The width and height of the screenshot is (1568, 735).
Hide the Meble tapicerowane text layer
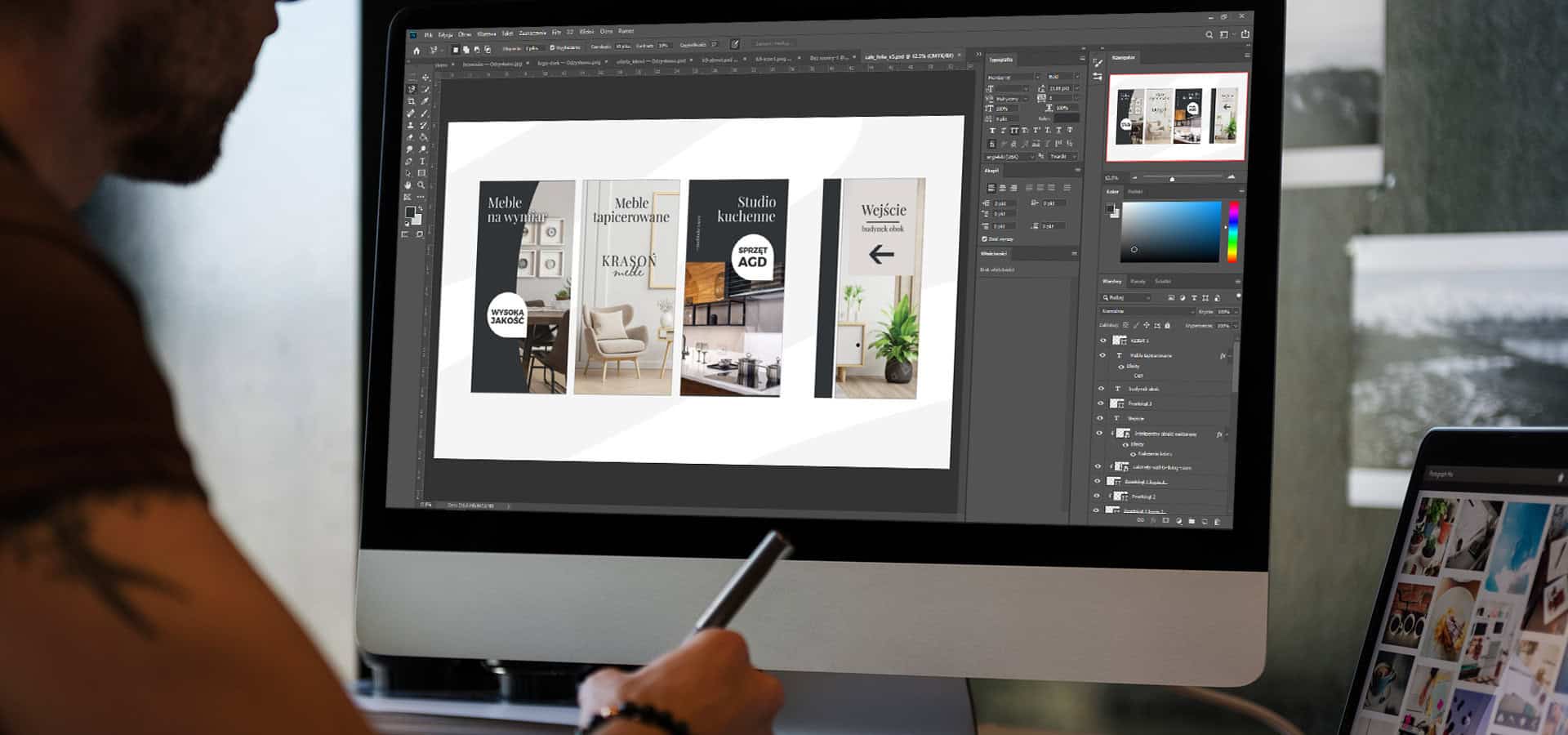click(1102, 355)
